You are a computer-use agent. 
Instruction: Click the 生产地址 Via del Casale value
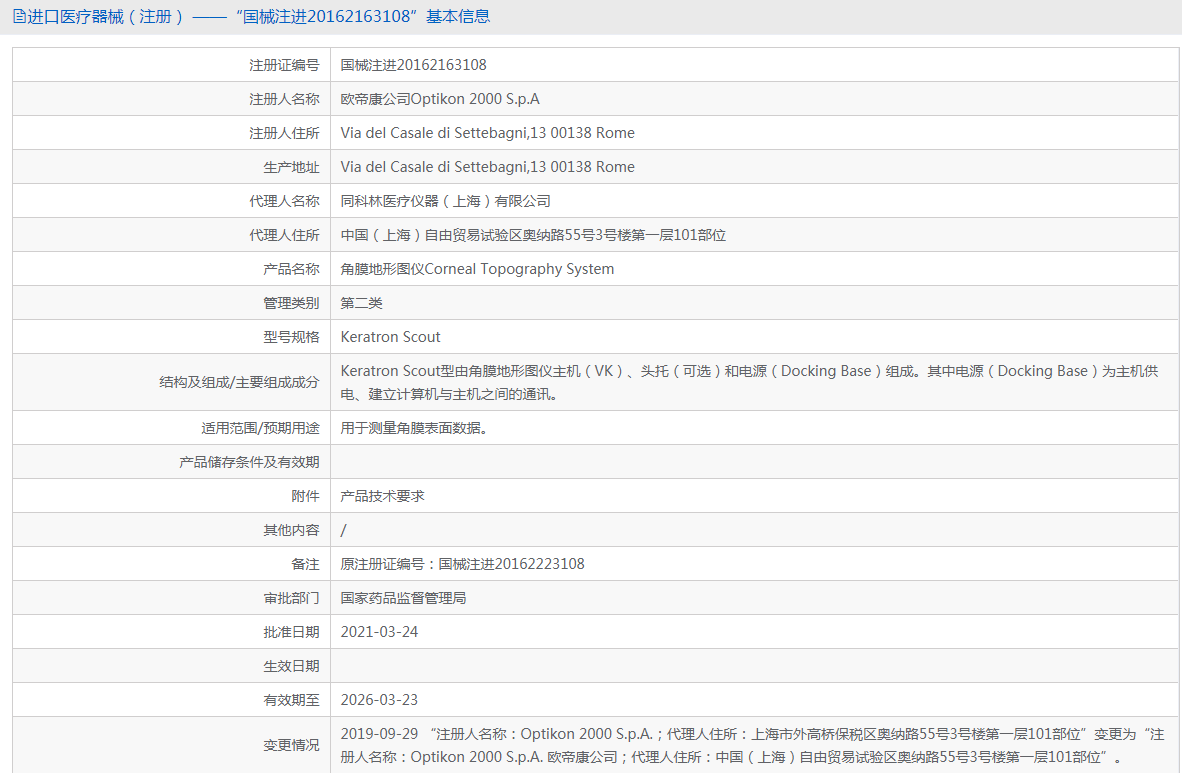tap(487, 167)
